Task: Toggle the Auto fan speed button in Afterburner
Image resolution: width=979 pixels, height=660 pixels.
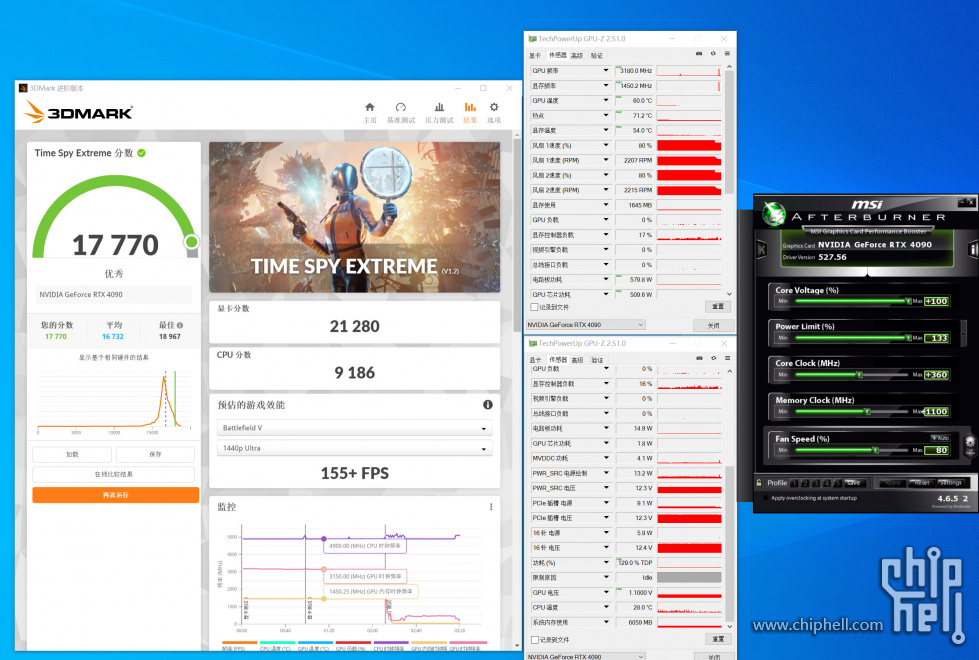Action: pos(940,438)
